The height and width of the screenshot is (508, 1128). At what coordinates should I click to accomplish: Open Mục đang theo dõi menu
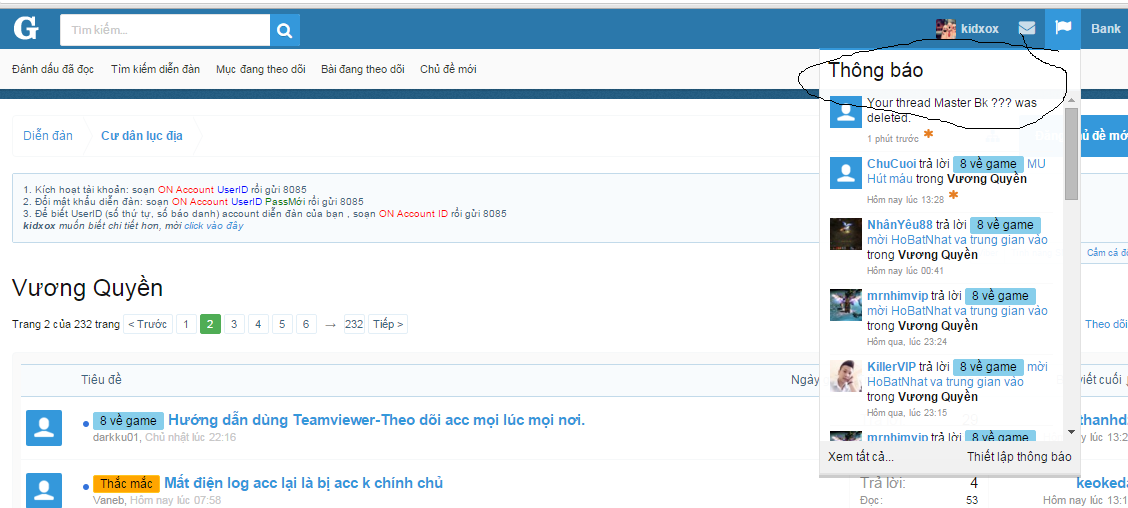260,69
